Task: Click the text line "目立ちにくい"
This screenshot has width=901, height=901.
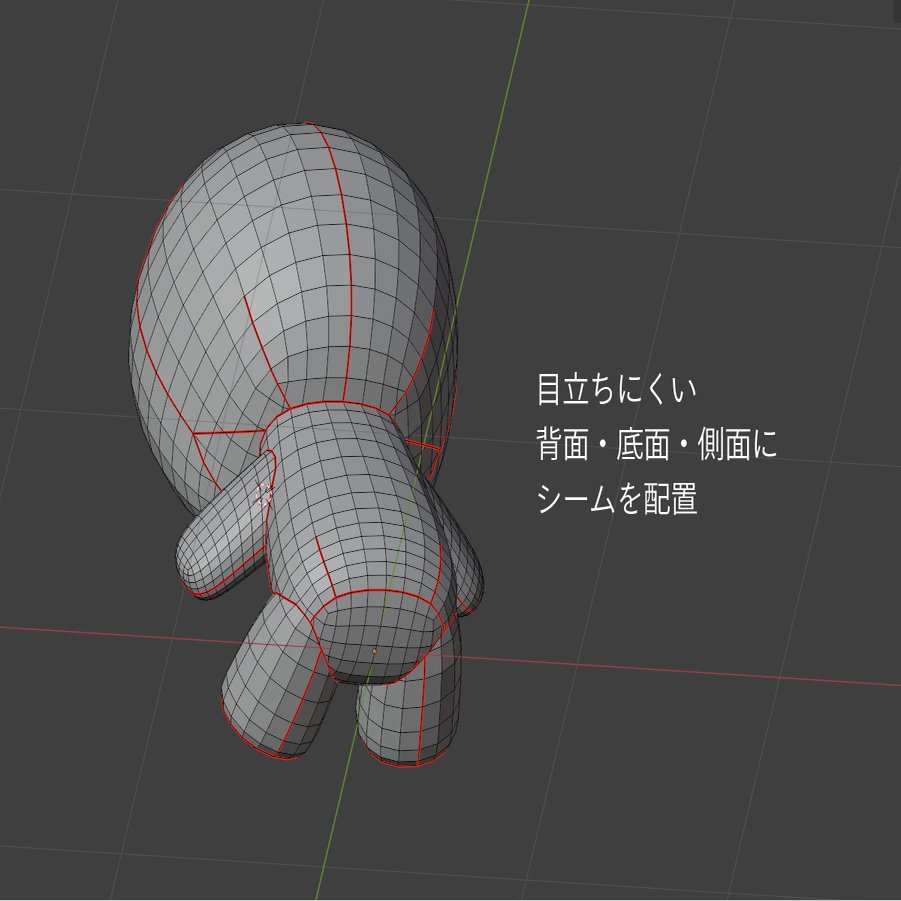Action: (617, 390)
